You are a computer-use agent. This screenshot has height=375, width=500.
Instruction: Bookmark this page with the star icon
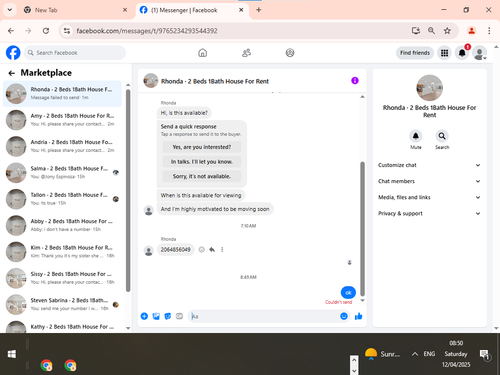pos(447,31)
